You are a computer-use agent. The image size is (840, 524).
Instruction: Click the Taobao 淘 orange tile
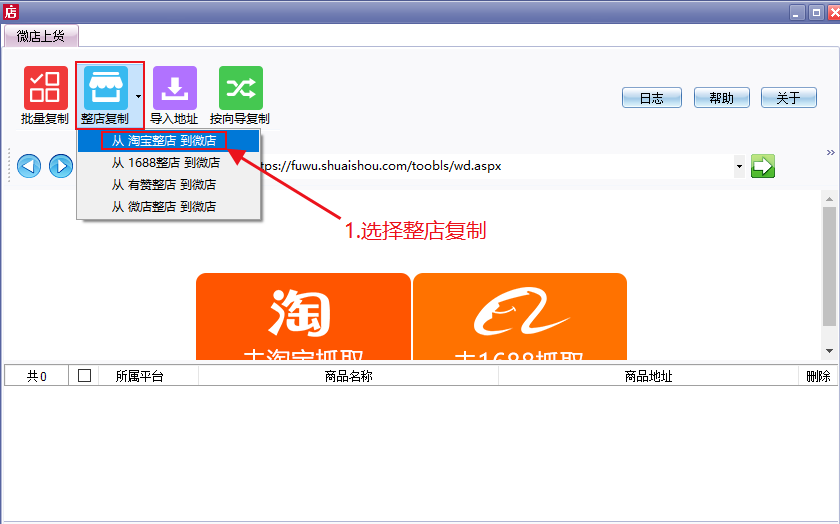coord(303,317)
